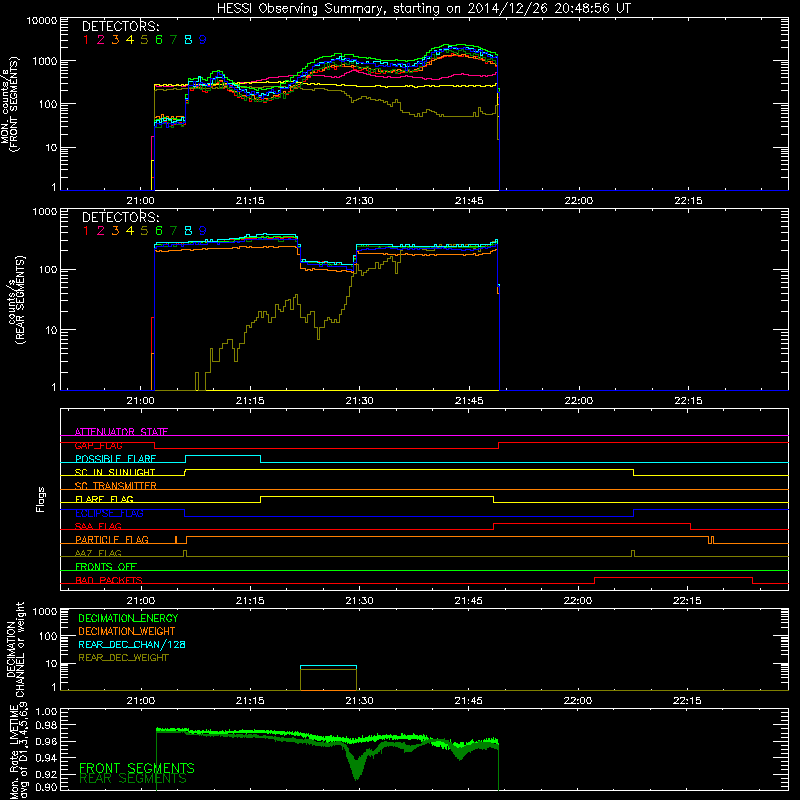Click the FRONT SEGMENTS livetime legend label

(x=137, y=768)
